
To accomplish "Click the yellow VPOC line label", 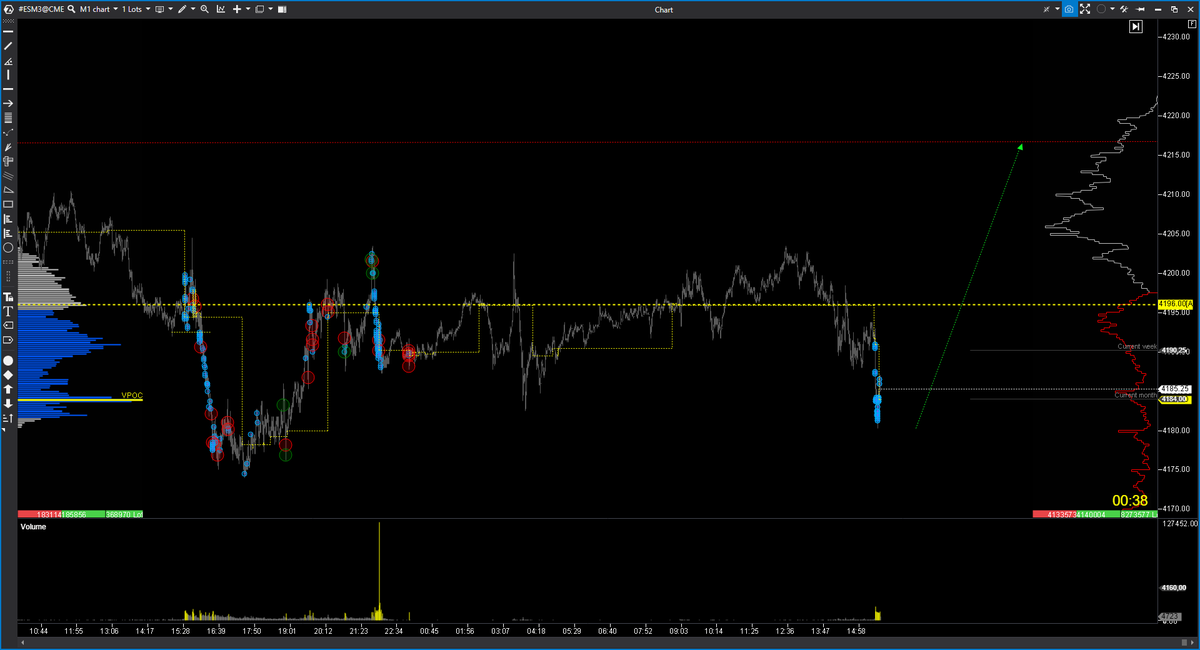I will point(131,396).
